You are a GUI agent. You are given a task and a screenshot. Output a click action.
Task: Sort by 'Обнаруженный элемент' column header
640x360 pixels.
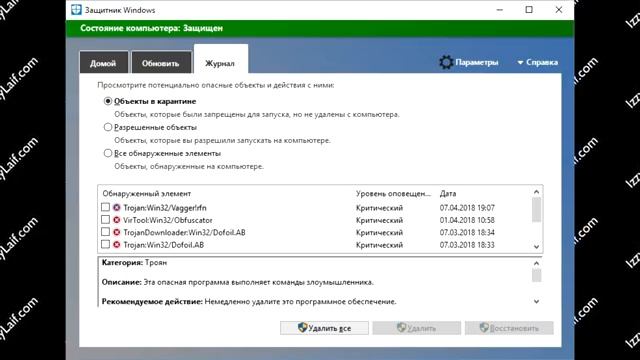point(147,194)
